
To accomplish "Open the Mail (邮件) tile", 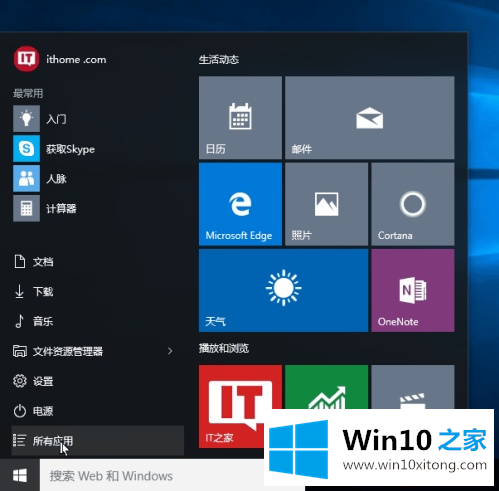I will pyautogui.click(x=369, y=117).
